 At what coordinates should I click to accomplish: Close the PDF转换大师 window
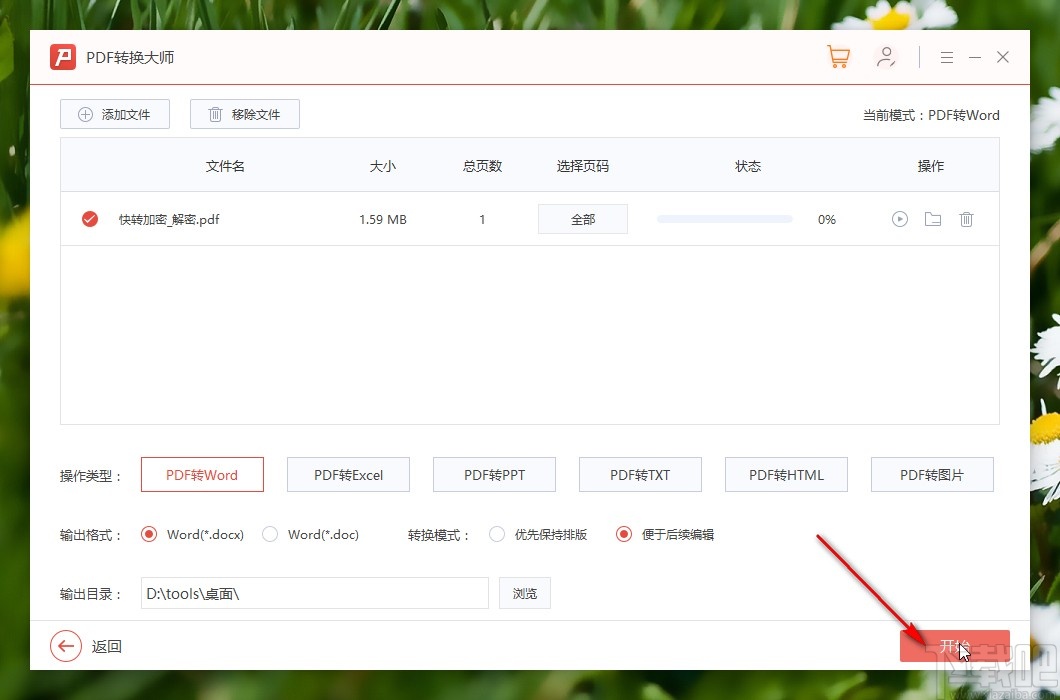pos(1003,57)
